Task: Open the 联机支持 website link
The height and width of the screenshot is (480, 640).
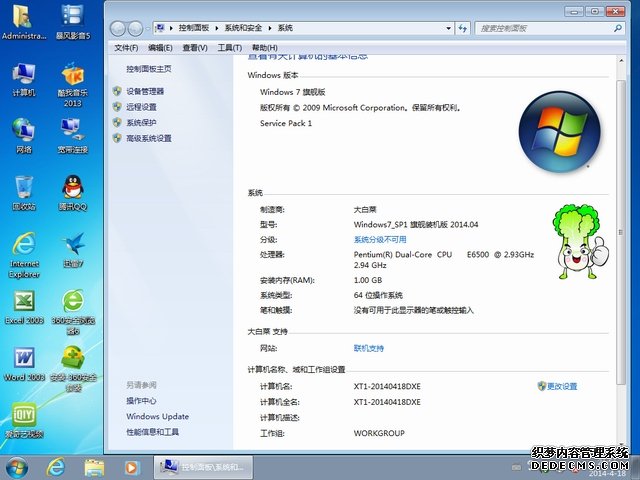Action: [369, 348]
